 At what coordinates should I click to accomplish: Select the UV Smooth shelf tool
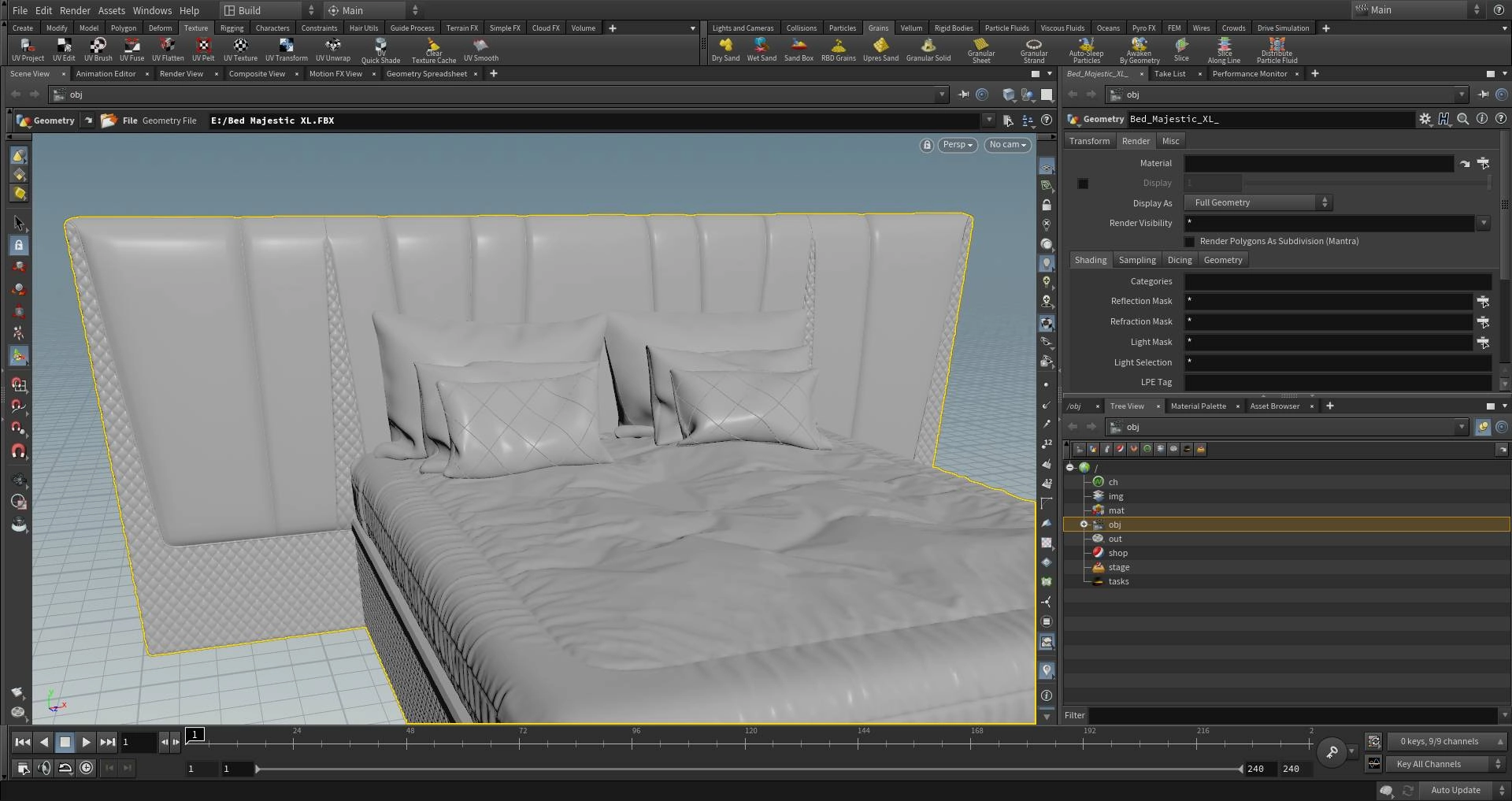480,50
